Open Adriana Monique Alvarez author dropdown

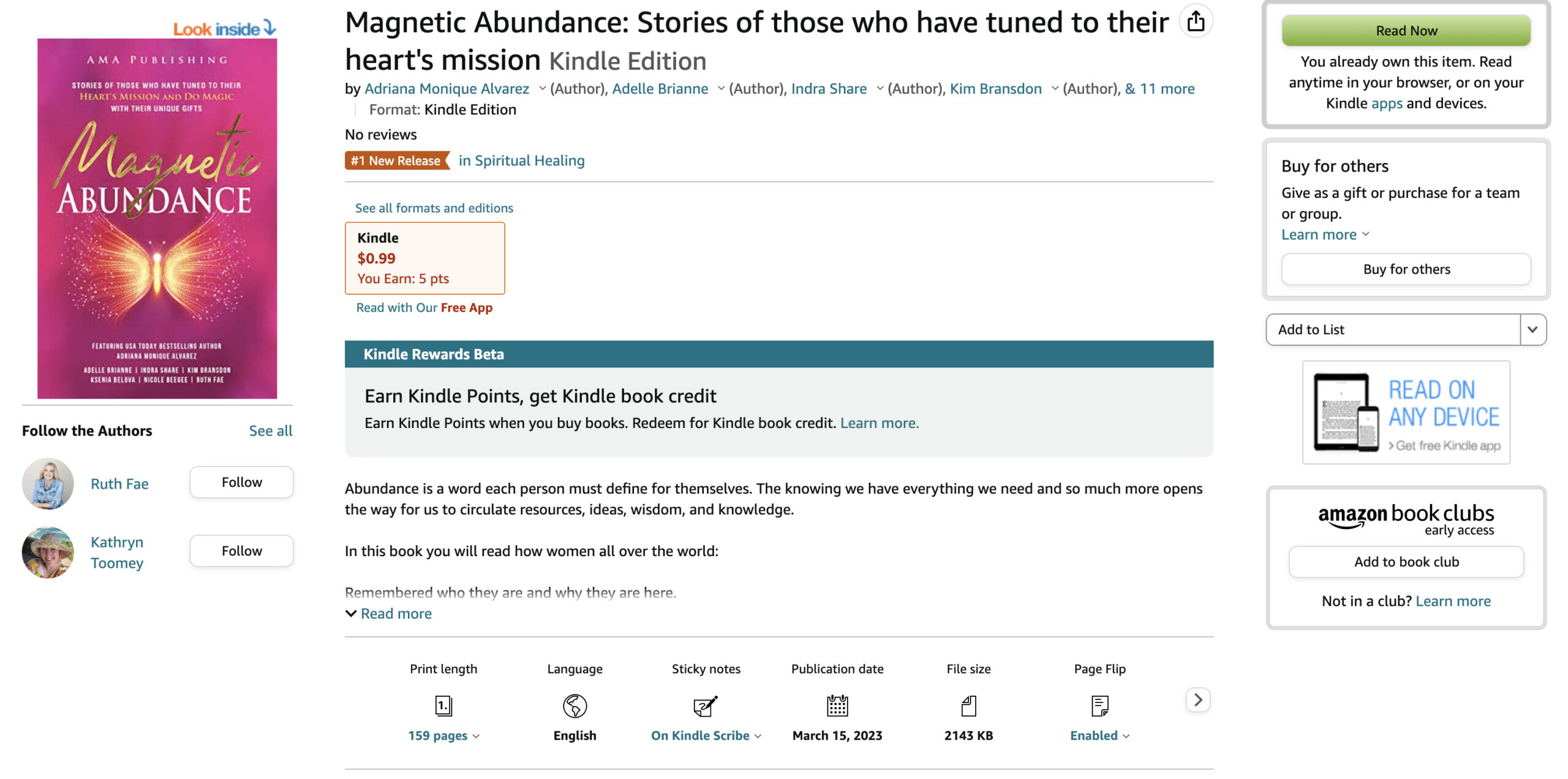point(542,89)
